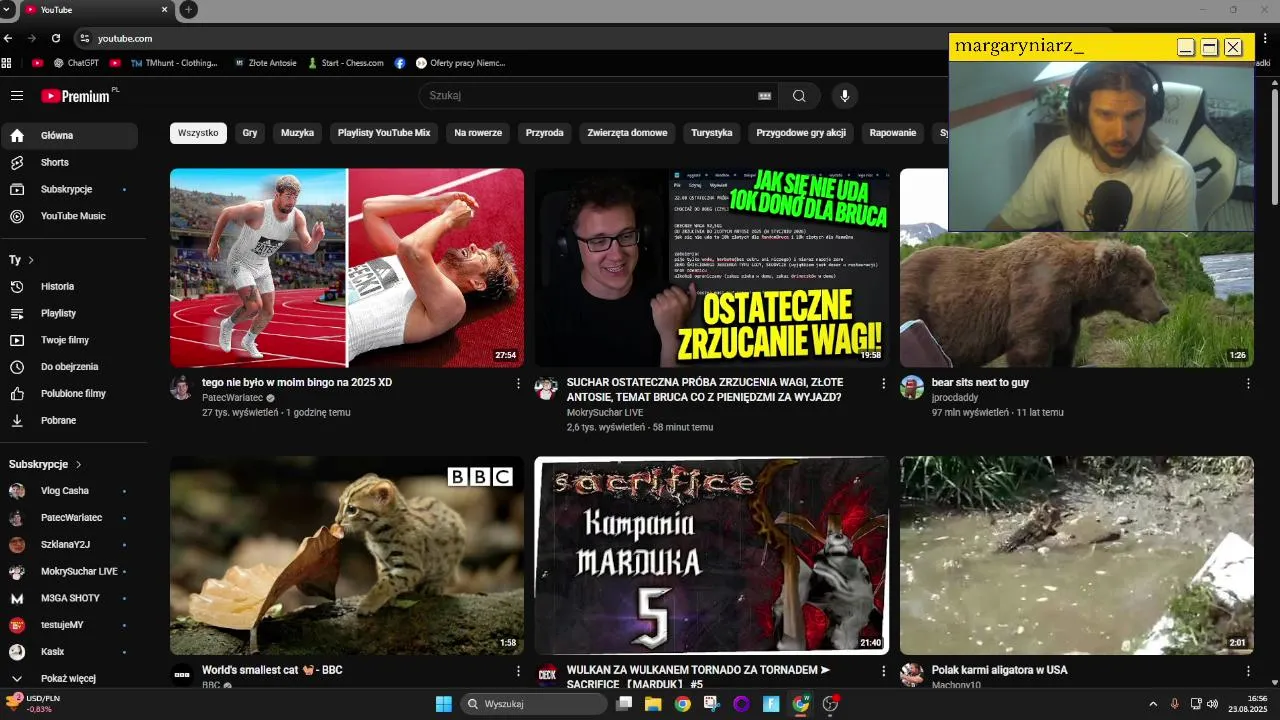Click the Windows taskbar Wyszukaj search box

coord(534,704)
